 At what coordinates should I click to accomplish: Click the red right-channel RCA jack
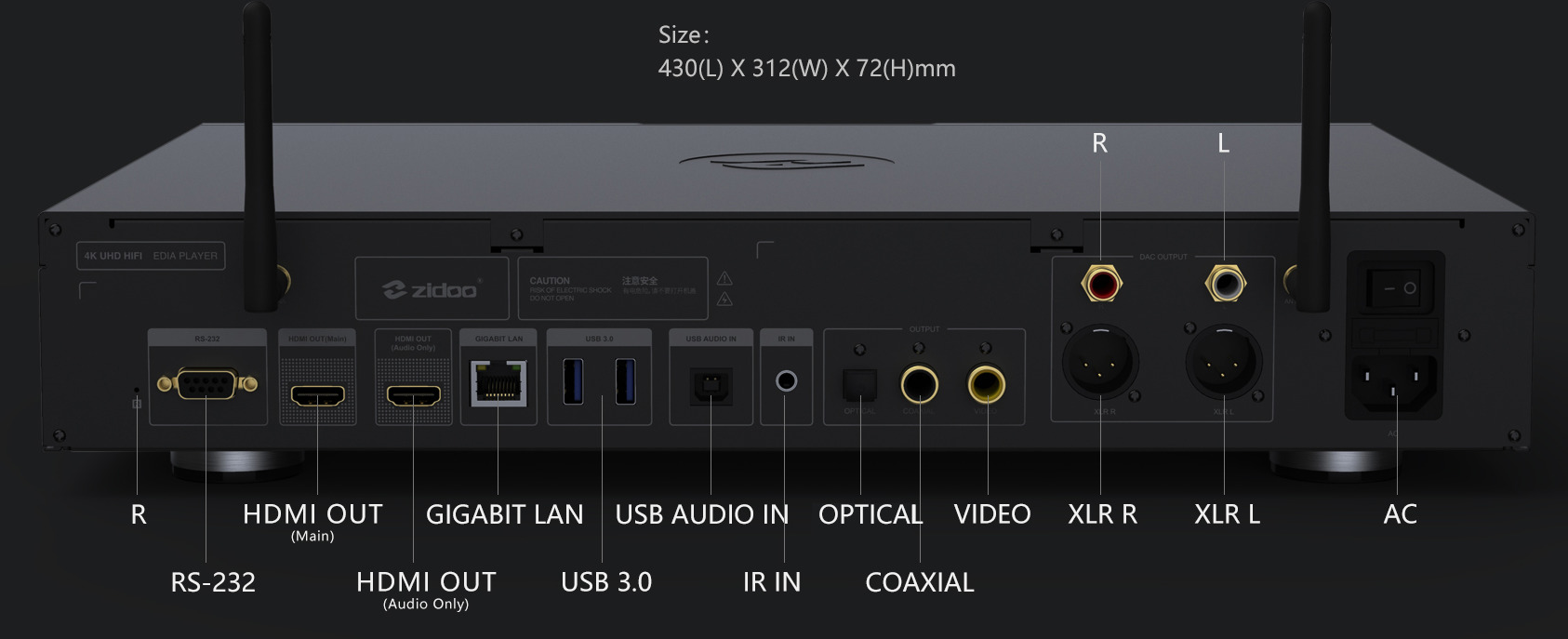pyautogui.click(x=1101, y=283)
